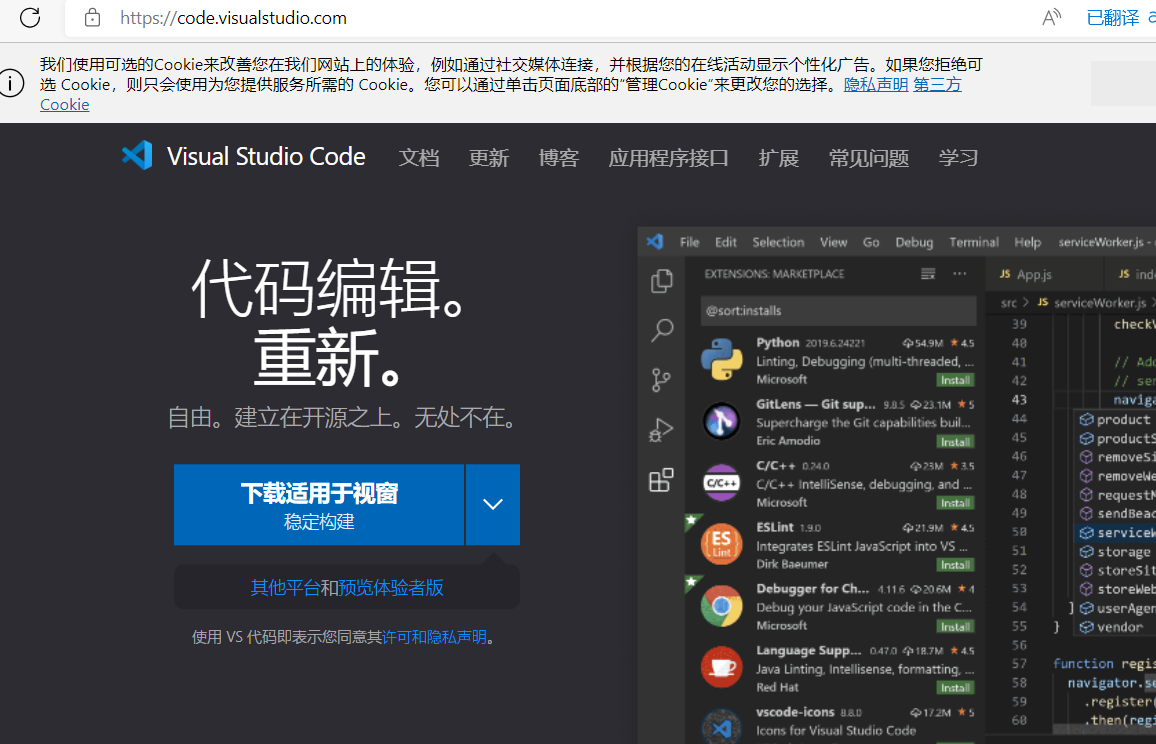Install the C/C++ extension
The width and height of the screenshot is (1156, 744).
pyautogui.click(x=955, y=503)
